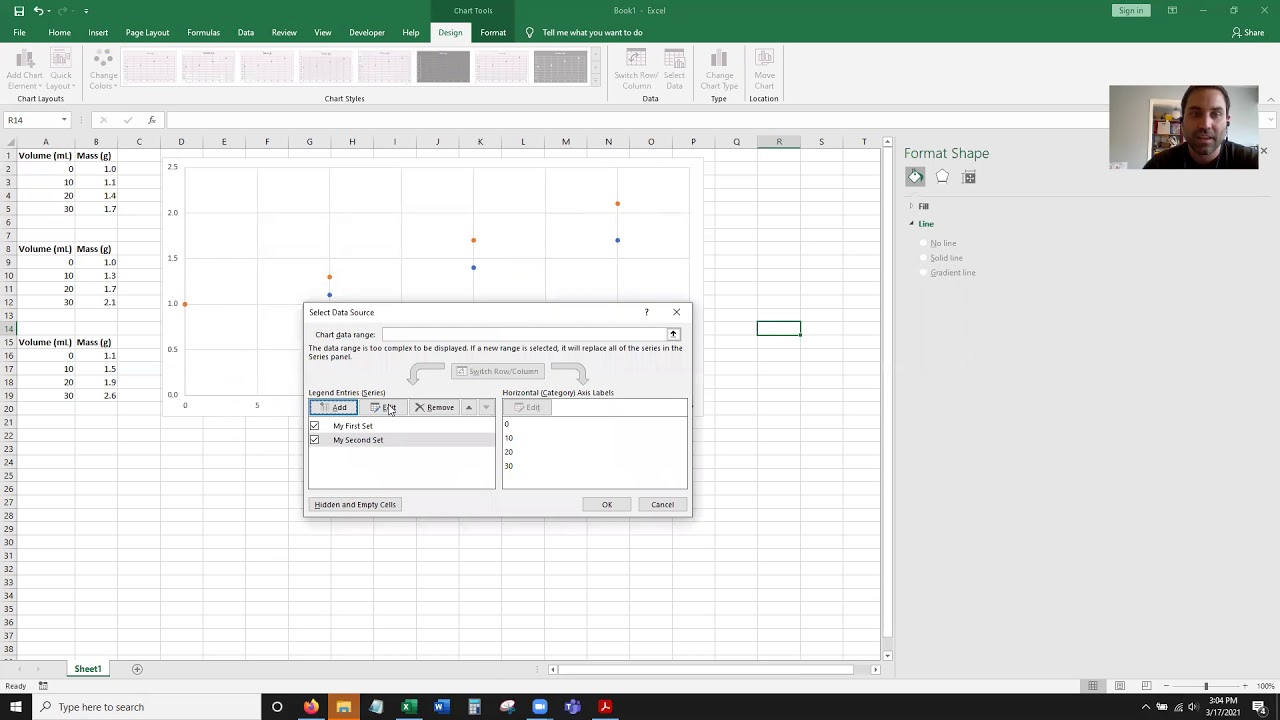Click Add in Legend Entries
This screenshot has width=1280, height=720.
(x=333, y=407)
